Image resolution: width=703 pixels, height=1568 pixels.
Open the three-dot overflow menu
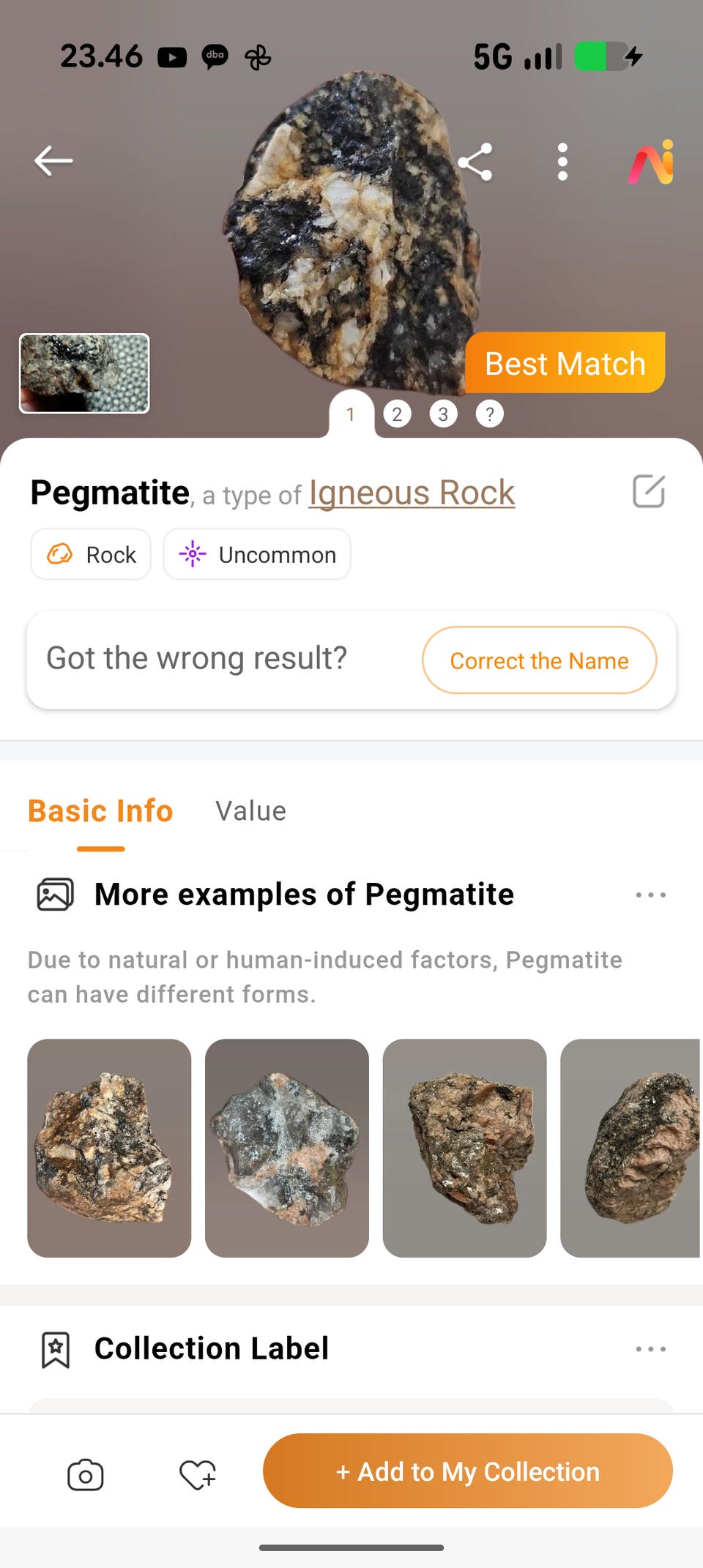coord(562,162)
